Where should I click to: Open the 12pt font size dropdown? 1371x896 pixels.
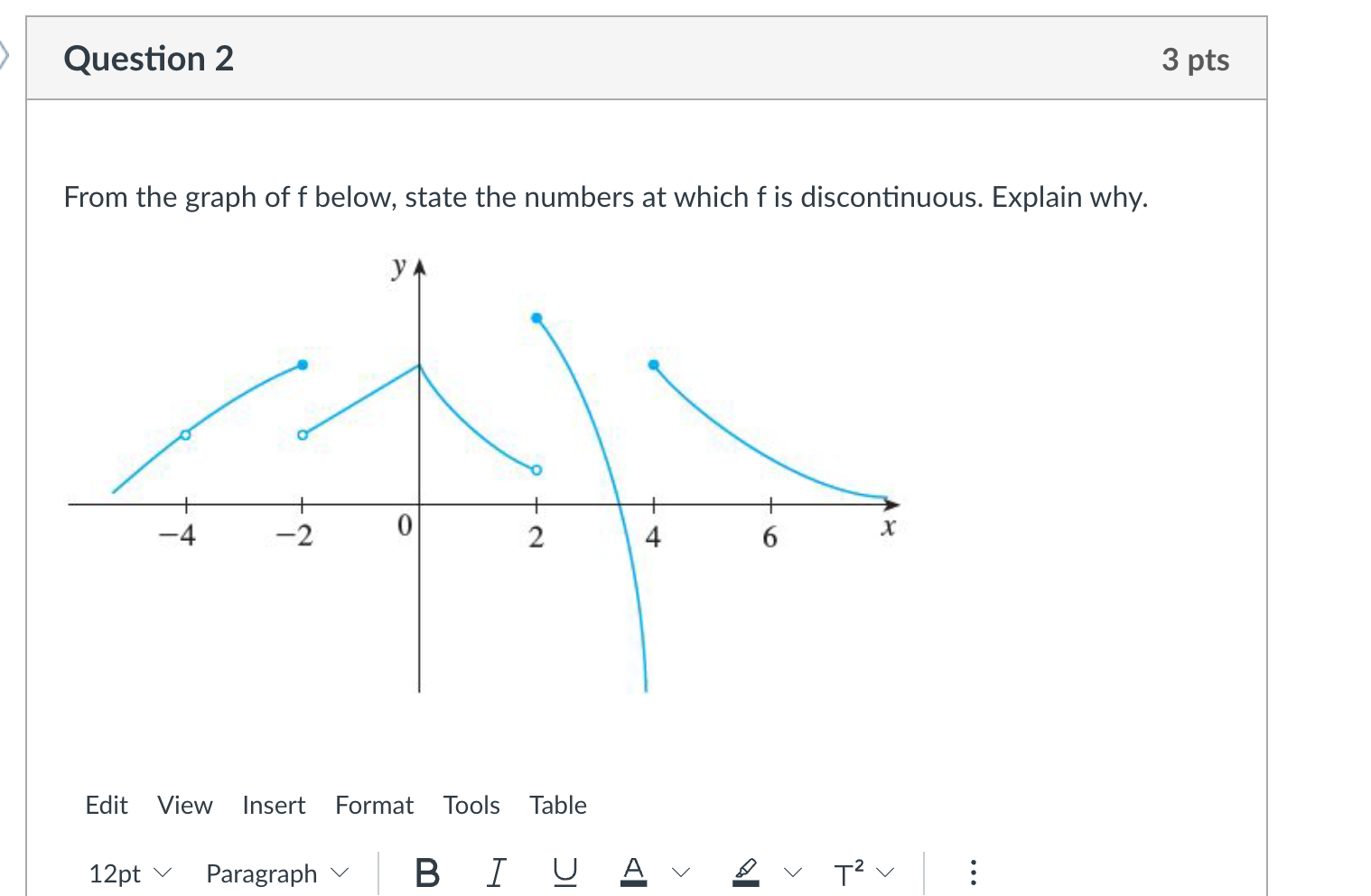pos(128,873)
